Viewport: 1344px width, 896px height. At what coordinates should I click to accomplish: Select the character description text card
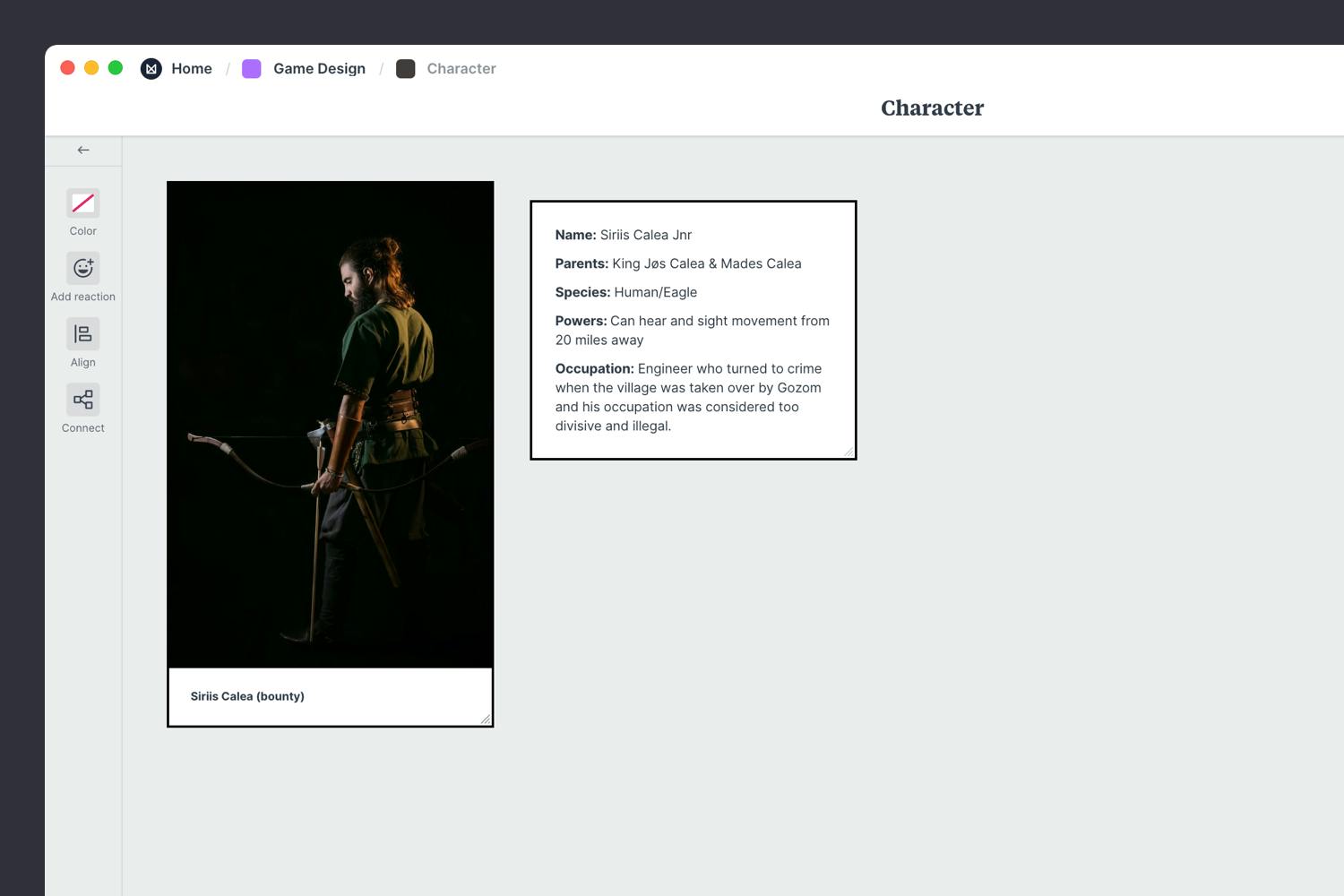[693, 330]
